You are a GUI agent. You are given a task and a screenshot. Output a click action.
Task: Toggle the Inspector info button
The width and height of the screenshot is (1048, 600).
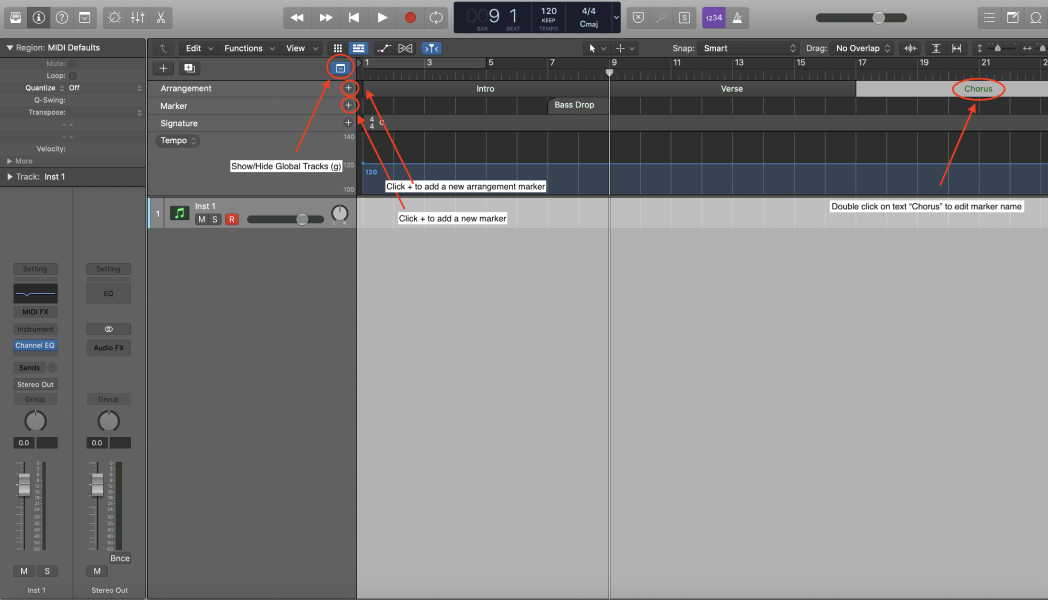(39, 17)
